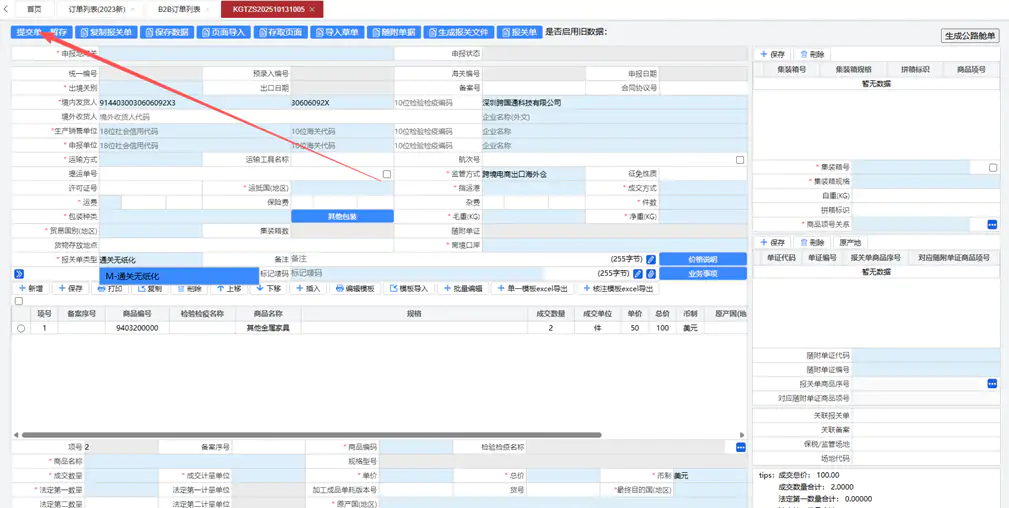The width and height of the screenshot is (1009, 508).
Task: Click the 上移 move-up button
Action: 229,288
